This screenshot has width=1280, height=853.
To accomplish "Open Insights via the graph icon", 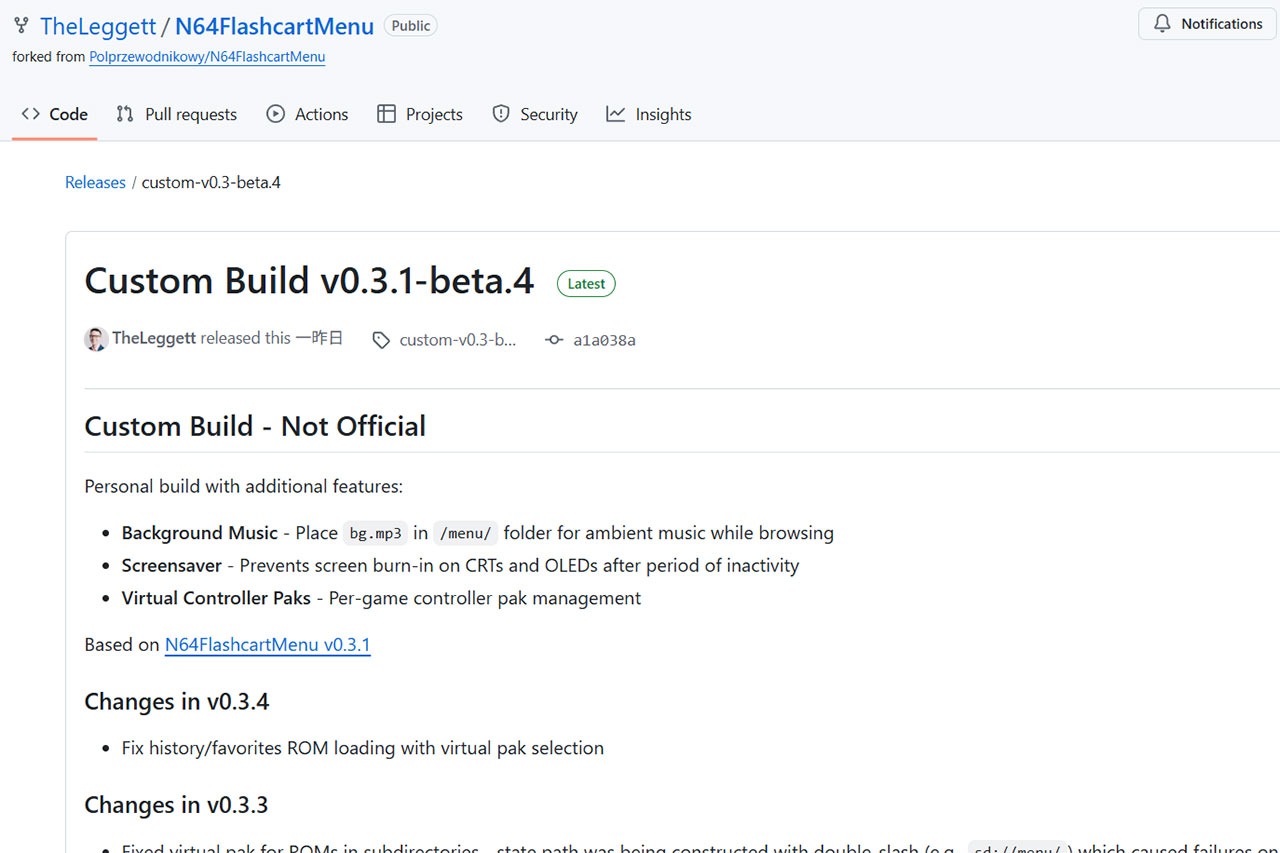I will coord(615,113).
